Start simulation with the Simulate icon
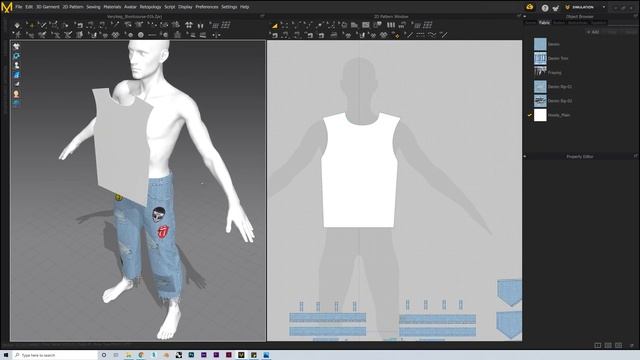The height and width of the screenshot is (360, 640). point(17,25)
